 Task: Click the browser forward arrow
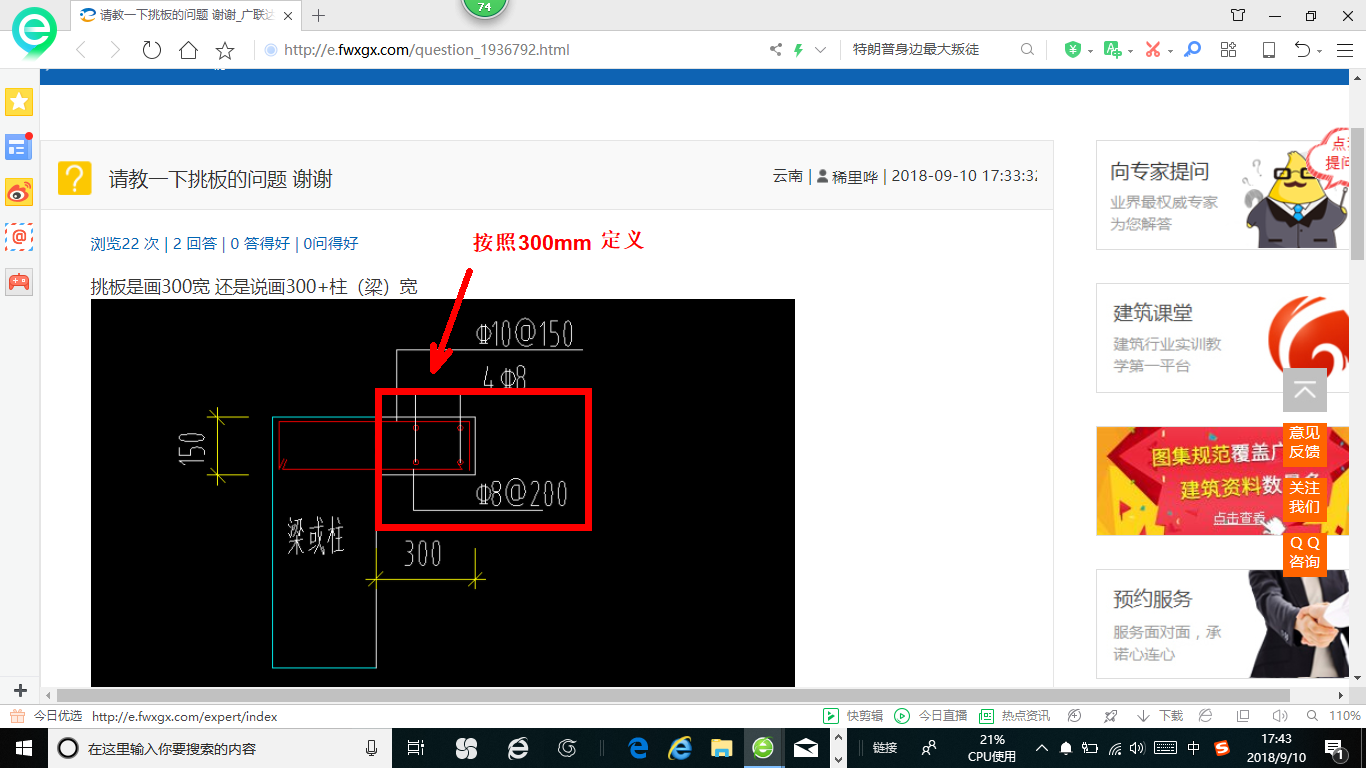[x=115, y=50]
